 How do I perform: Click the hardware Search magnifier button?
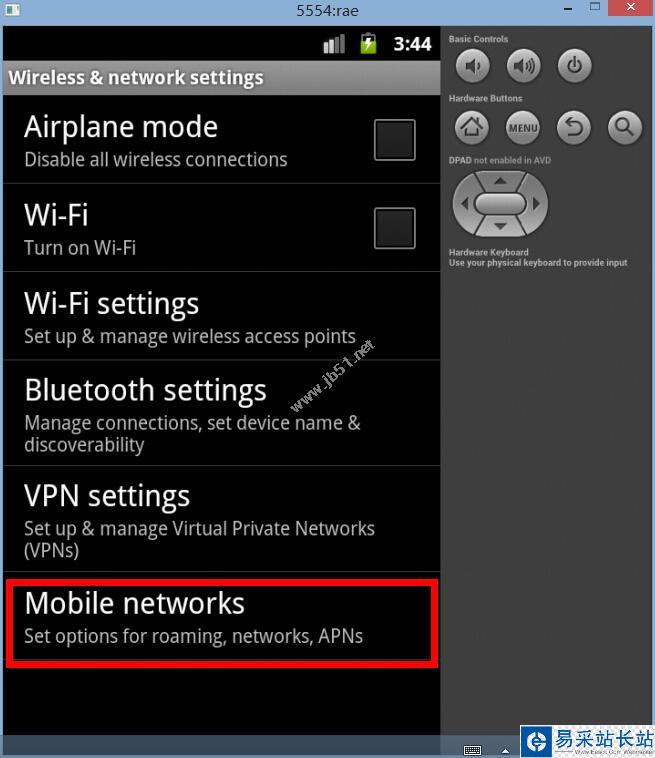tap(625, 128)
